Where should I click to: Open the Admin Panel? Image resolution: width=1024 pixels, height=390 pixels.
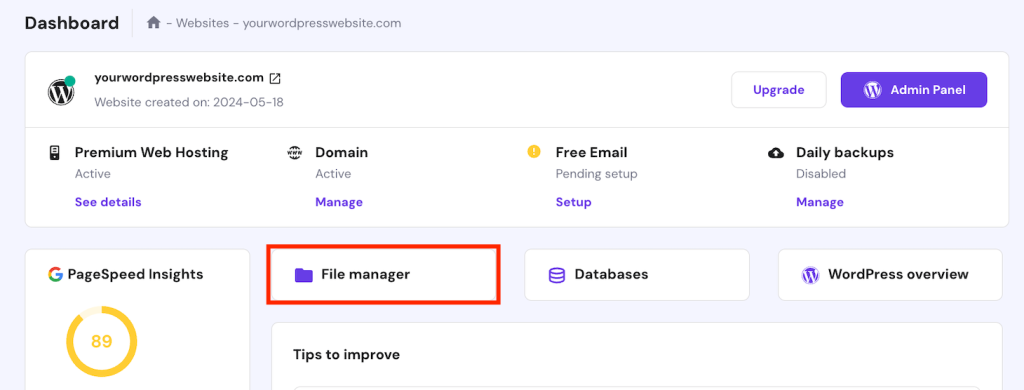[914, 90]
